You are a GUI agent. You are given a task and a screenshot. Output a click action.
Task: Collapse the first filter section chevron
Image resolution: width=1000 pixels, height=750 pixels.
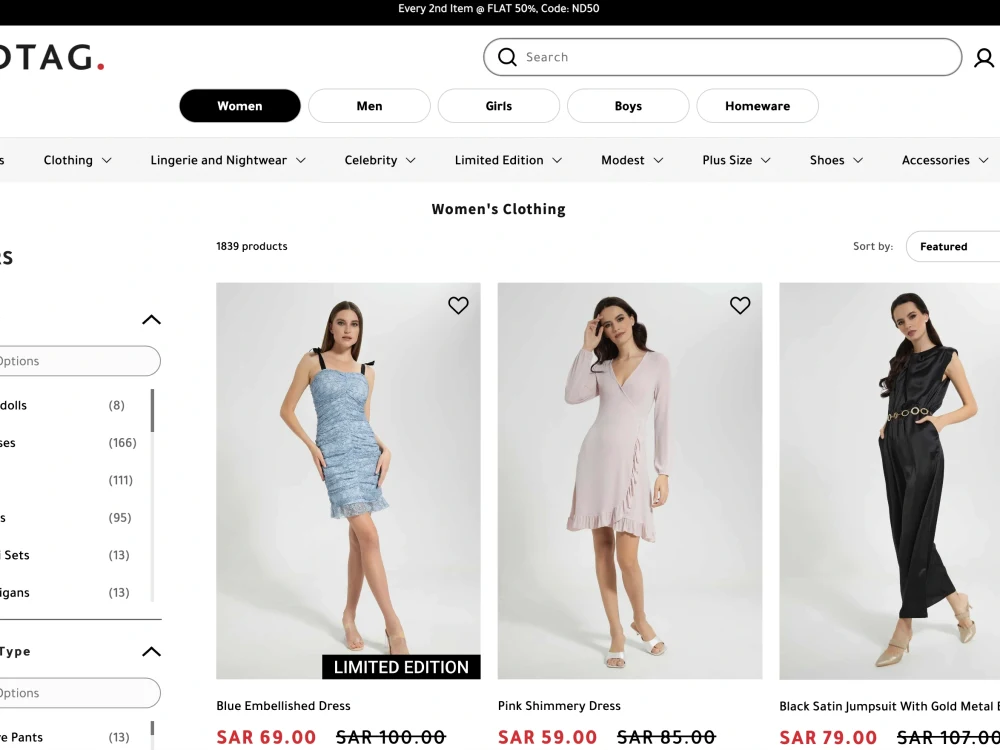tap(151, 320)
